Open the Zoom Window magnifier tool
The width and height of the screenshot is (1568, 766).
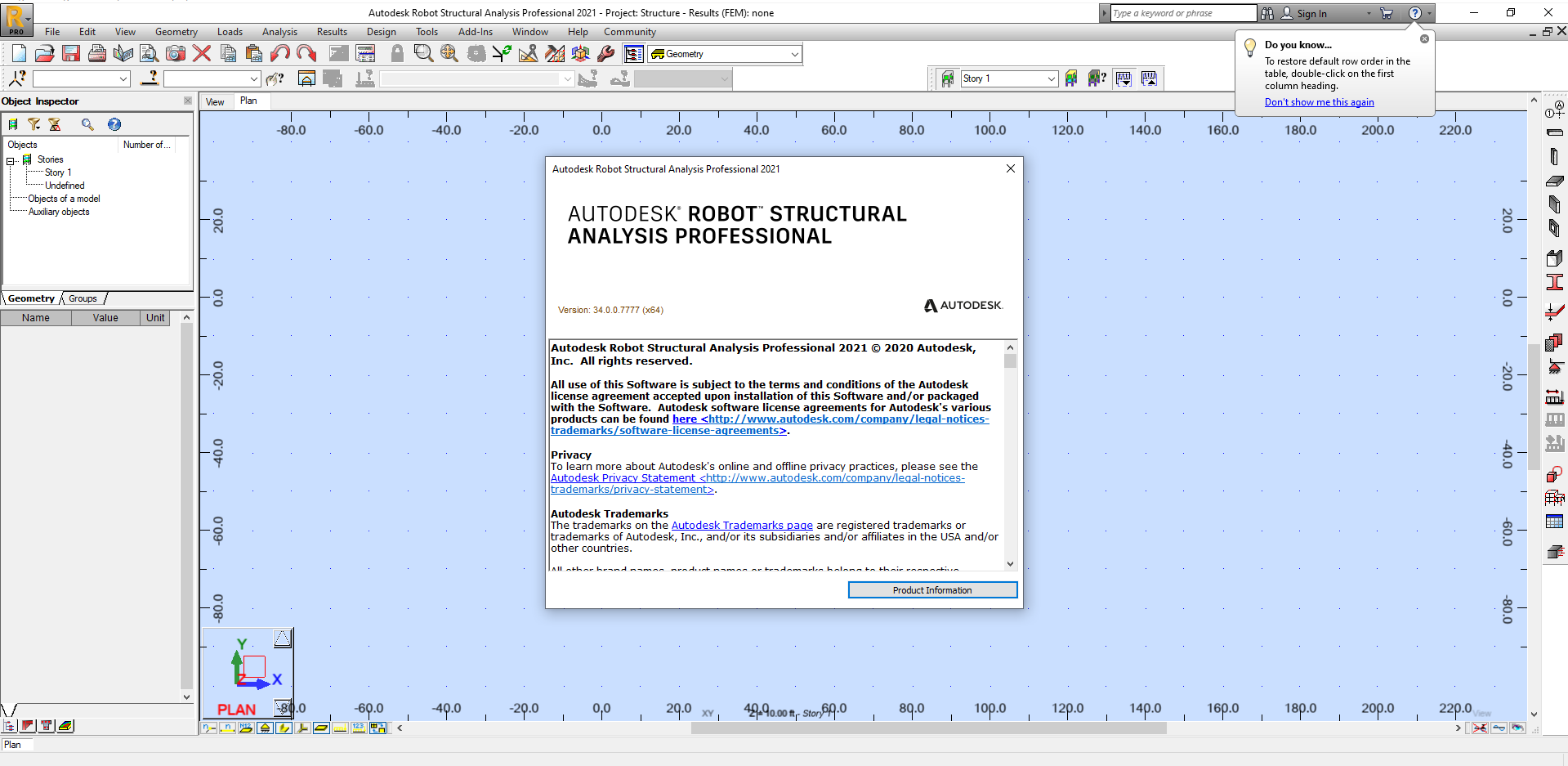click(423, 54)
